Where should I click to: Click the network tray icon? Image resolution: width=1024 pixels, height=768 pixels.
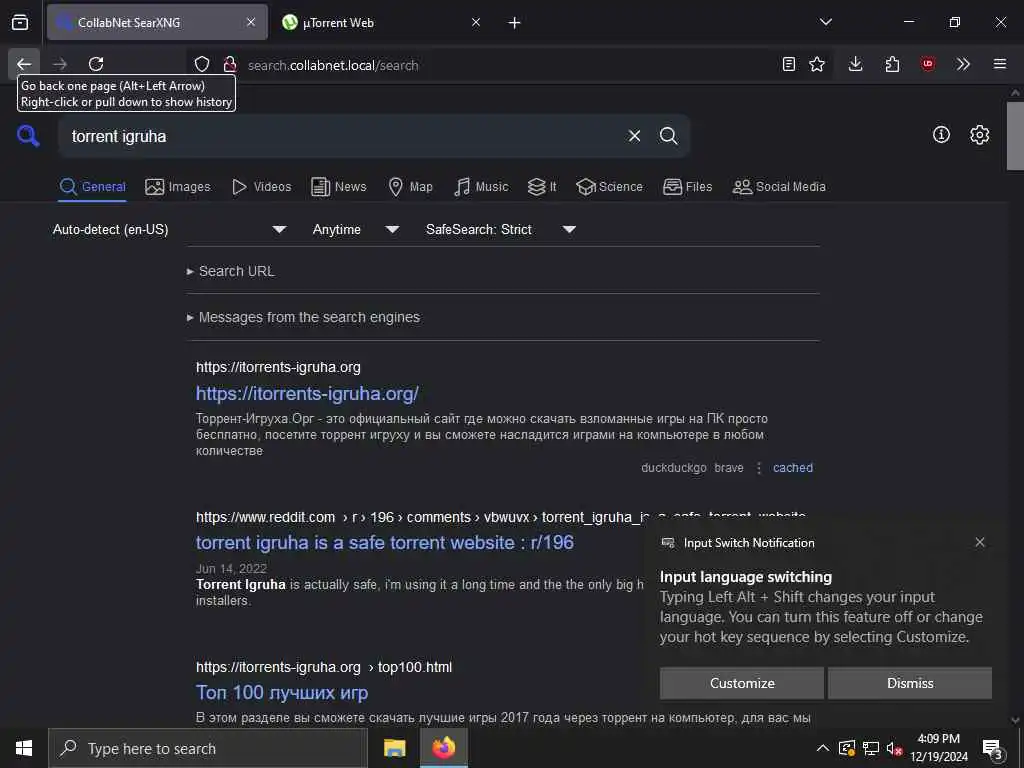pos(871,748)
